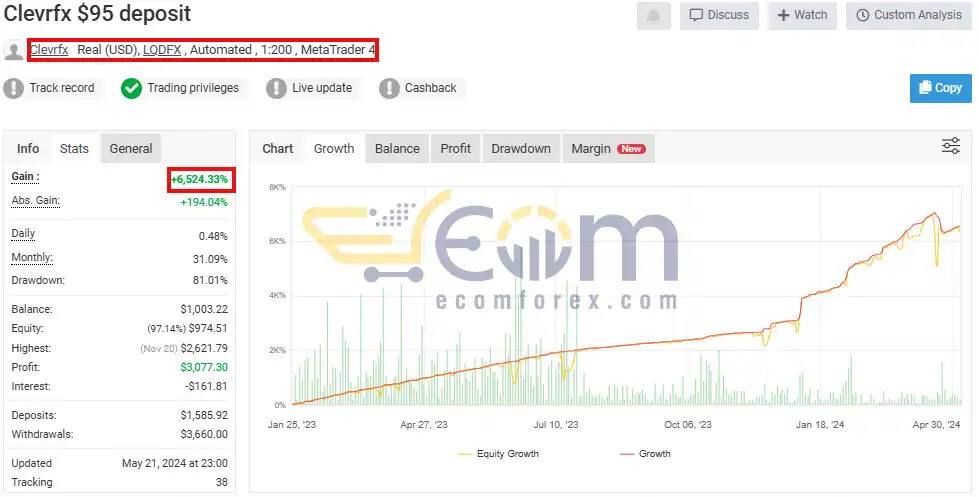
Task: Click the blue Copy button
Action: pos(940,88)
